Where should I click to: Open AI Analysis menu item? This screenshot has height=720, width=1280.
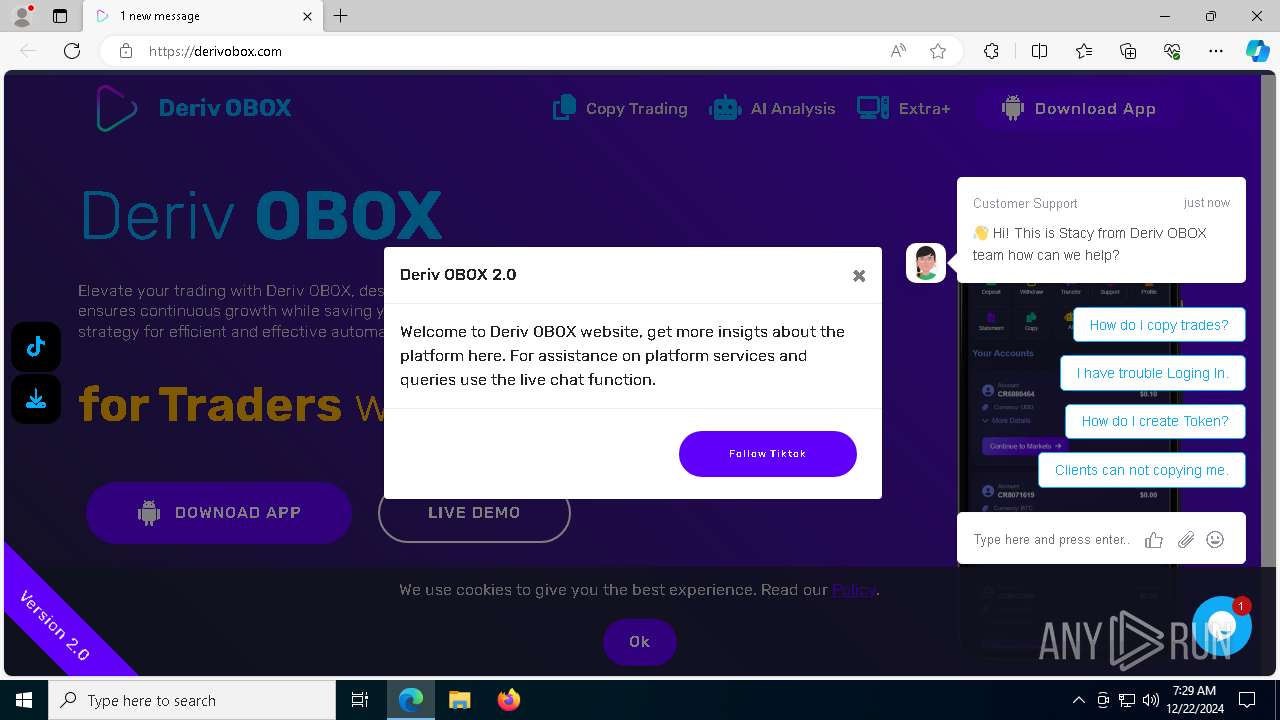(772, 108)
